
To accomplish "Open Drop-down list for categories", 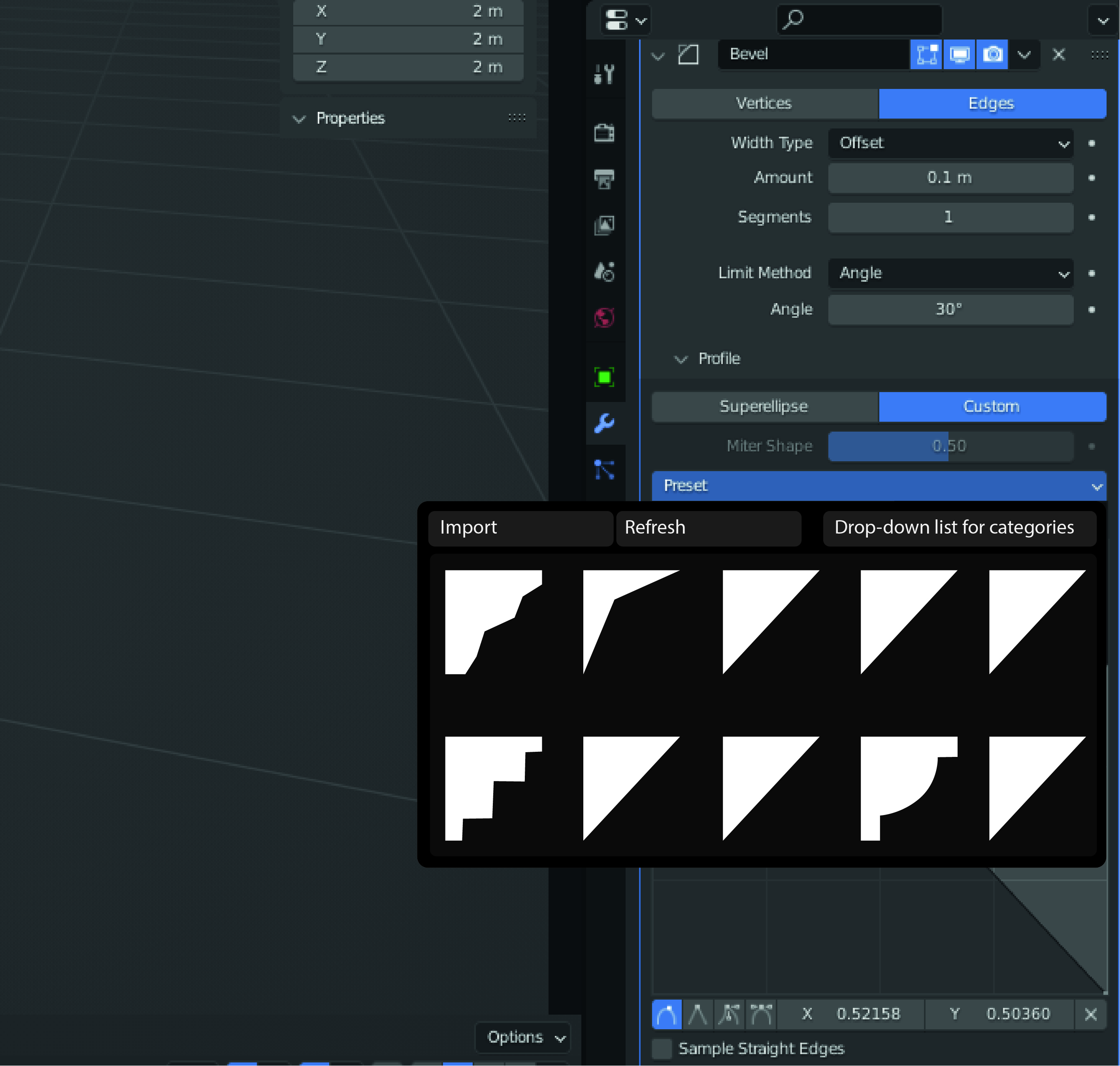I will point(959,528).
